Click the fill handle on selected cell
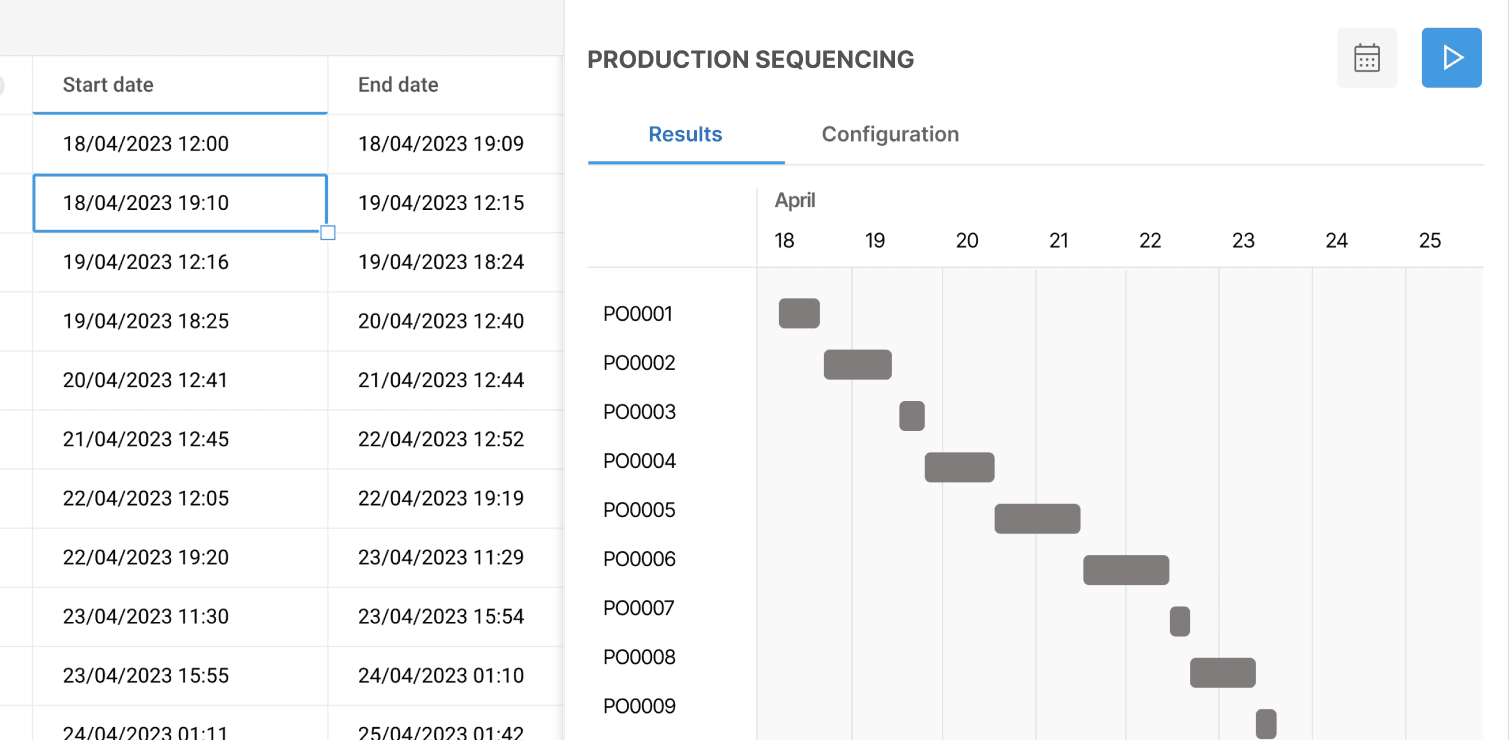Viewport: 1510px width, 740px height. (327, 233)
